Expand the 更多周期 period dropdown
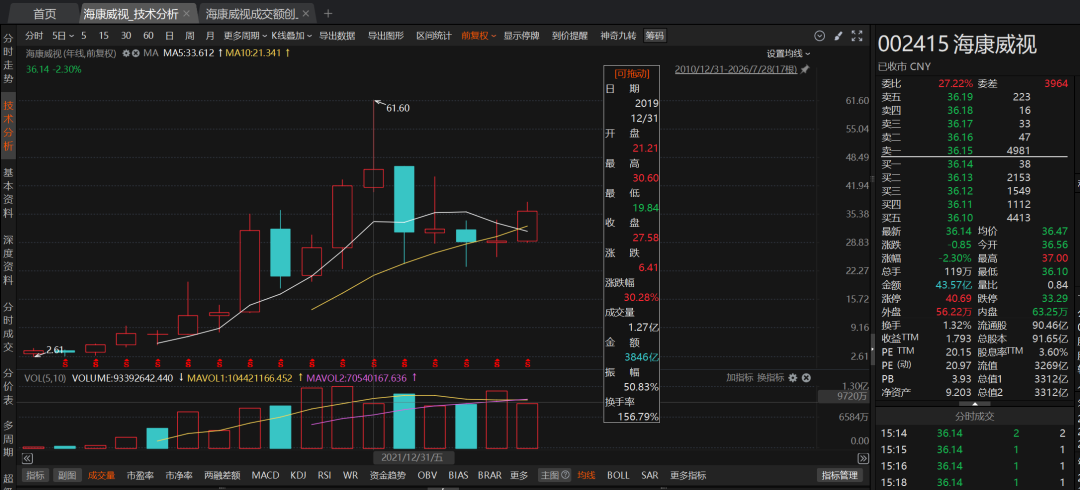 tap(245, 36)
